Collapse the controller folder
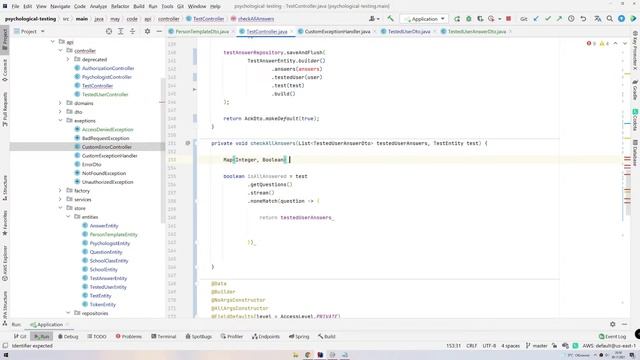 pos(60,51)
